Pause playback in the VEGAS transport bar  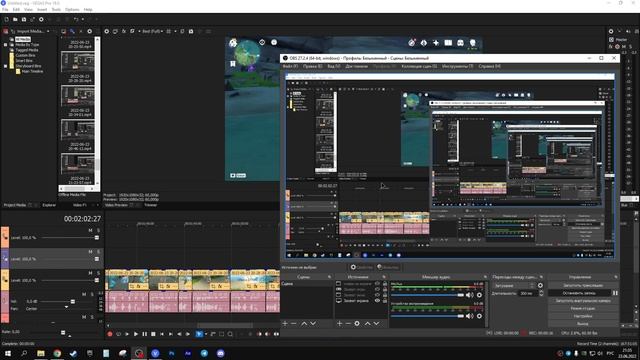[x=144, y=334]
